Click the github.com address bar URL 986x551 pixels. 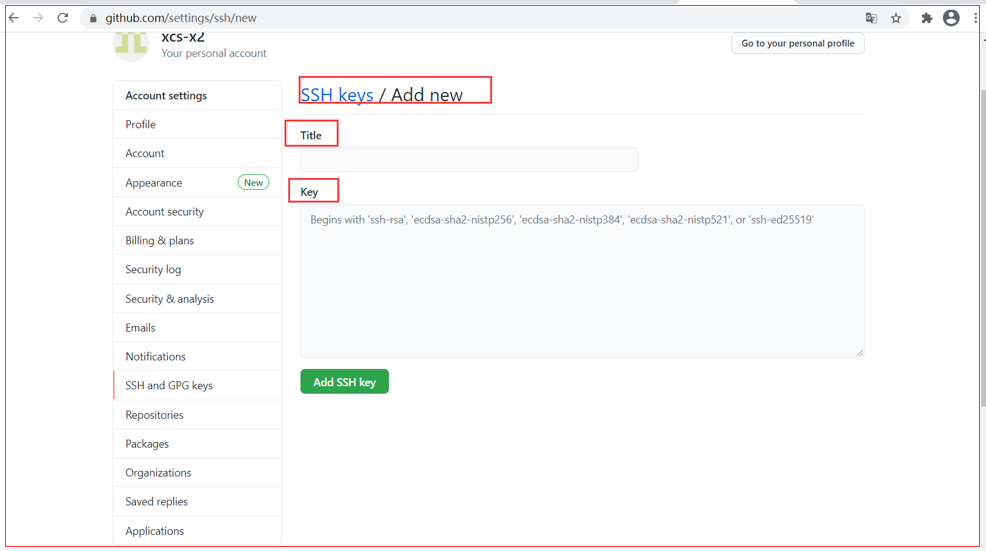[x=181, y=18]
